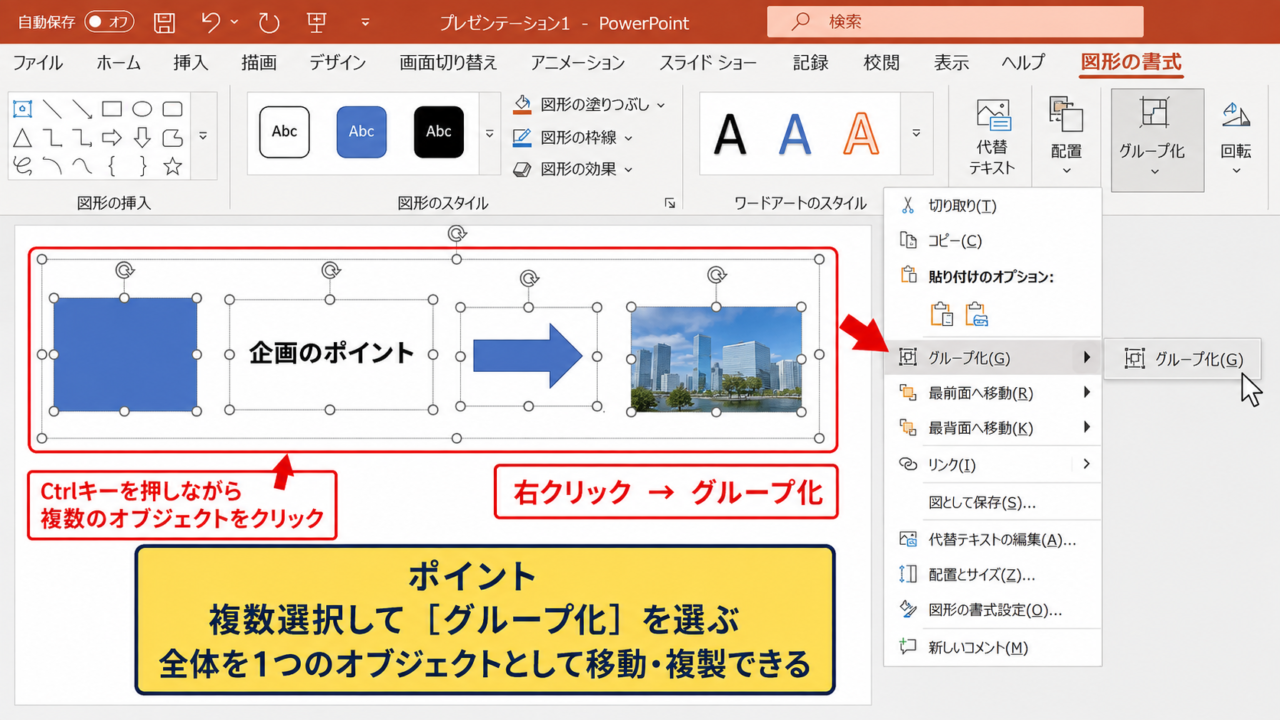Choose the rectangle shape in shape gallery
The width and height of the screenshot is (1280, 720).
pos(112,108)
